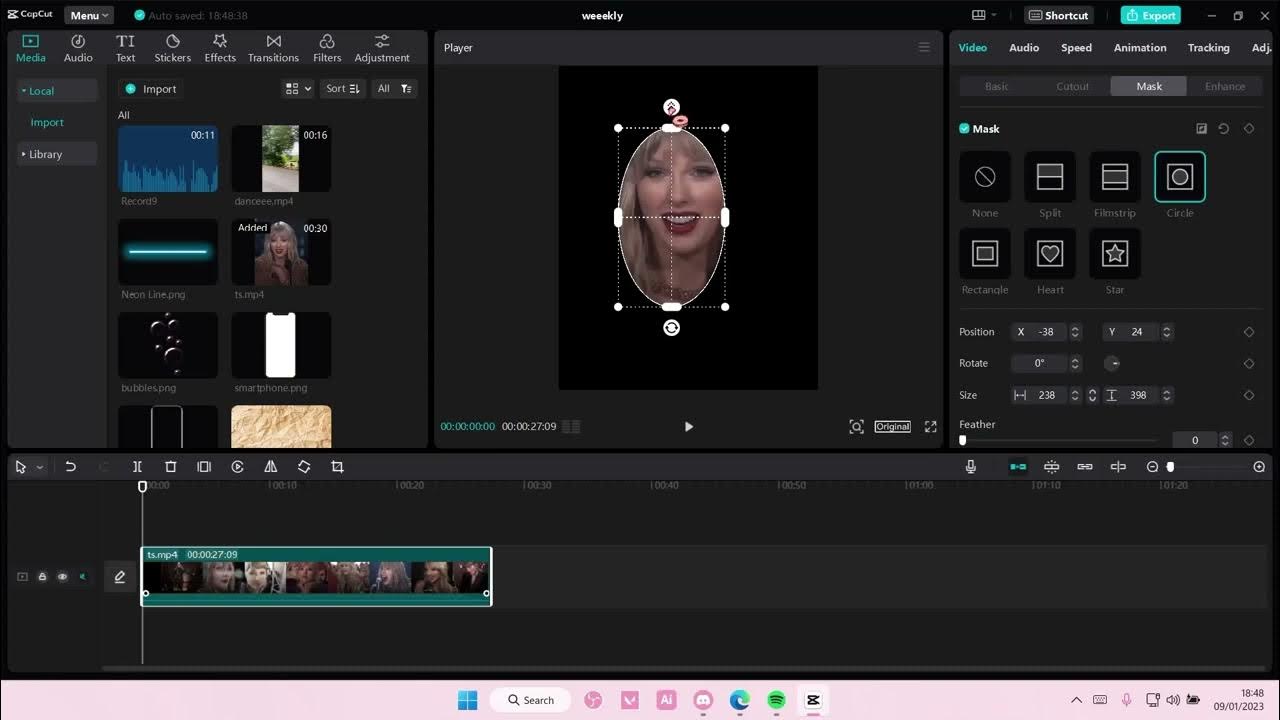The height and width of the screenshot is (720, 1280).
Task: Click the Feather slider handle
Action: tap(963, 440)
